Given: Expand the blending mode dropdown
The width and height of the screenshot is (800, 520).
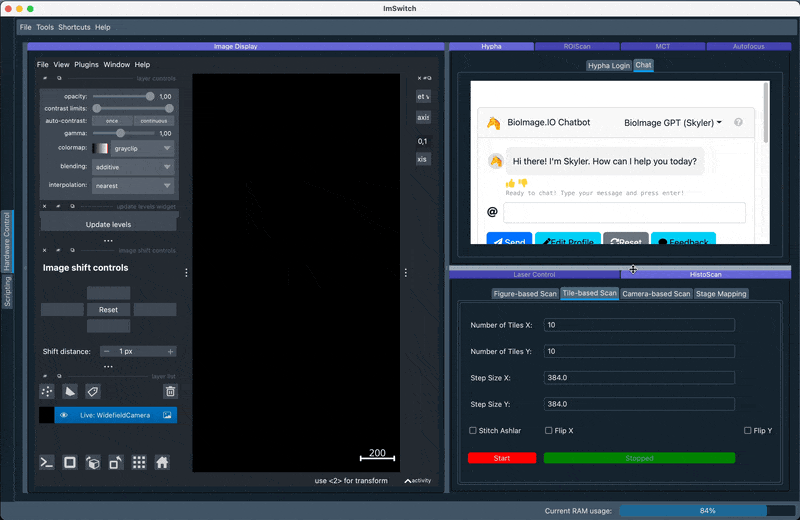Looking at the screenshot, I should click(133, 167).
